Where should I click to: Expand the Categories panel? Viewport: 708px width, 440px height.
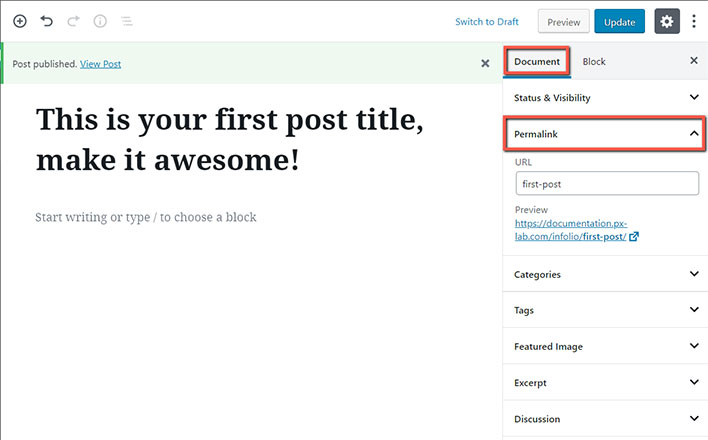[x=605, y=274]
